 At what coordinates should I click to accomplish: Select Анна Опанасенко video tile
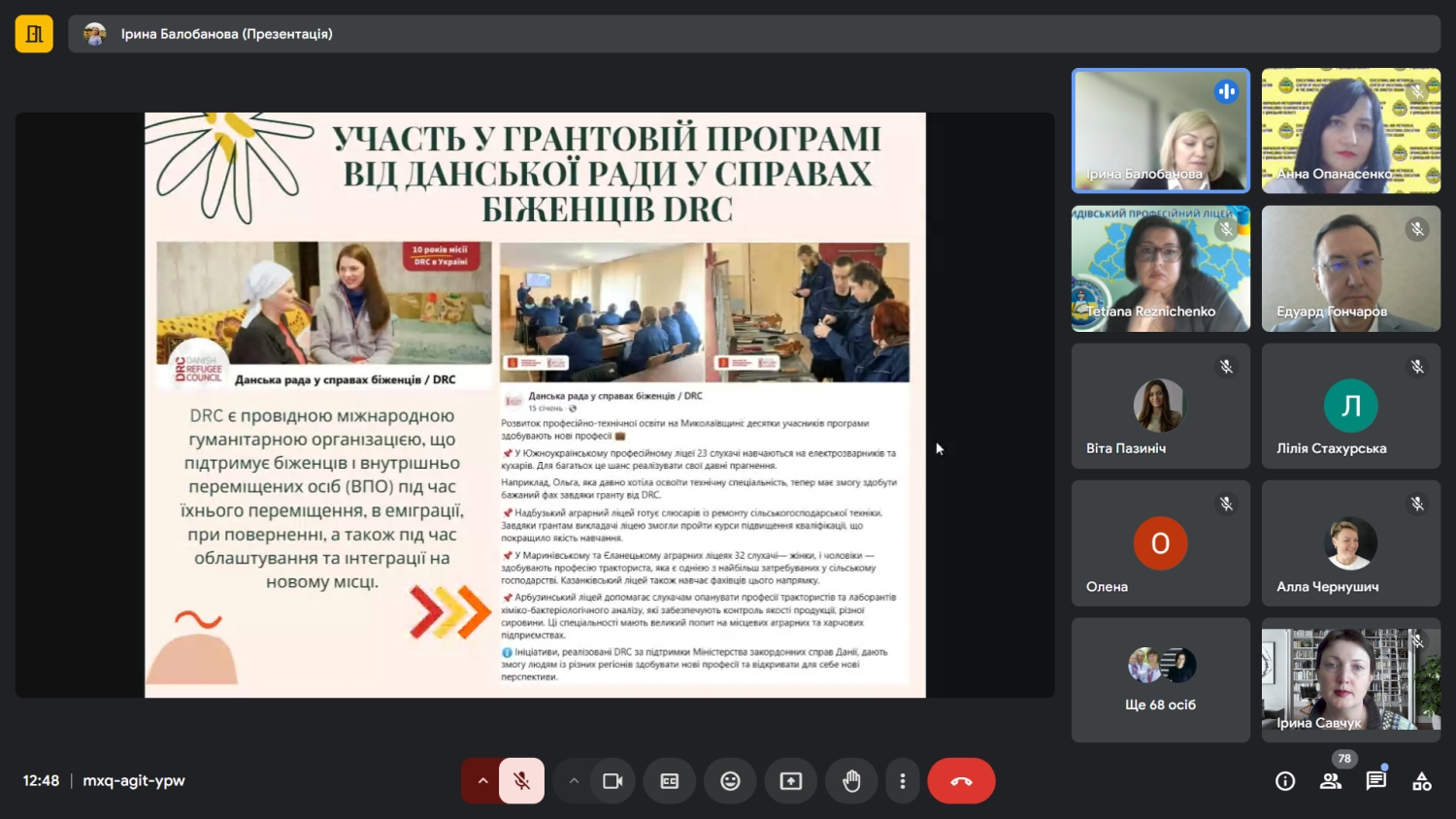(x=1351, y=130)
